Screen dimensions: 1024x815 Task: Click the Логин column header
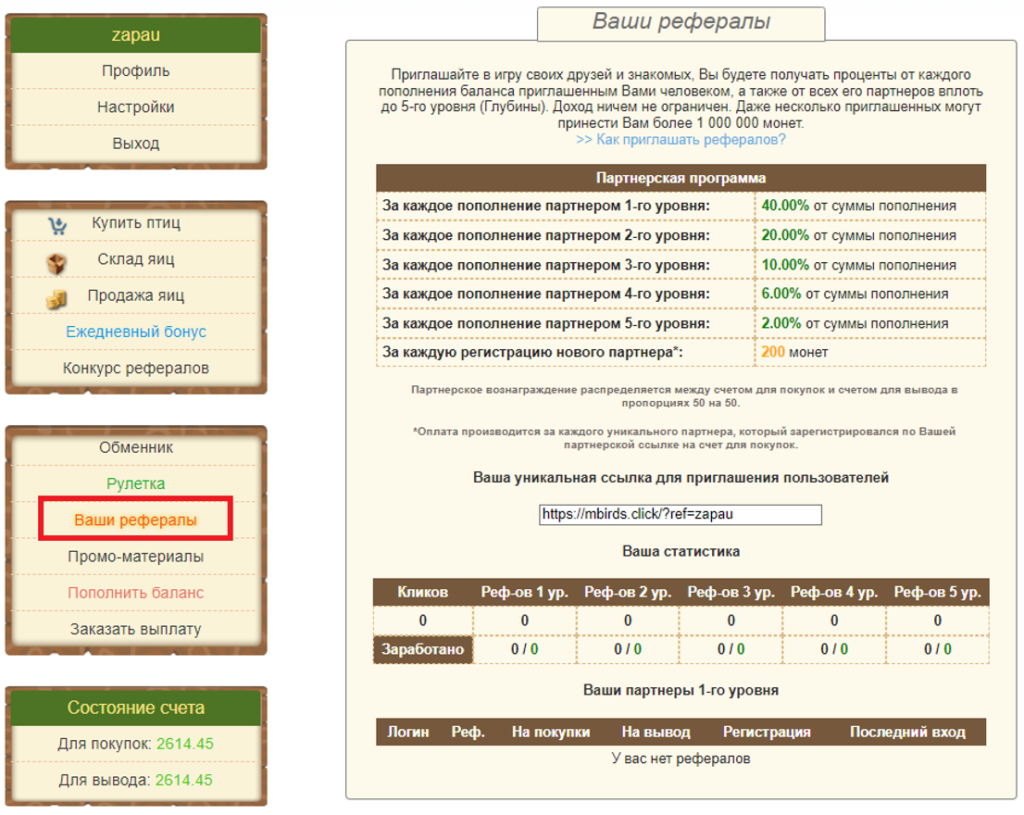(408, 732)
